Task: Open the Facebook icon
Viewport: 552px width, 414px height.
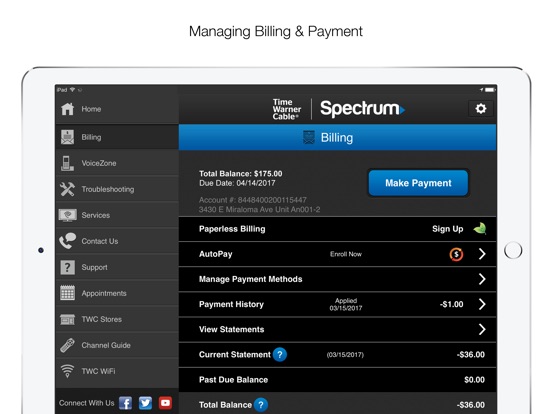Action: pyautogui.click(x=125, y=403)
